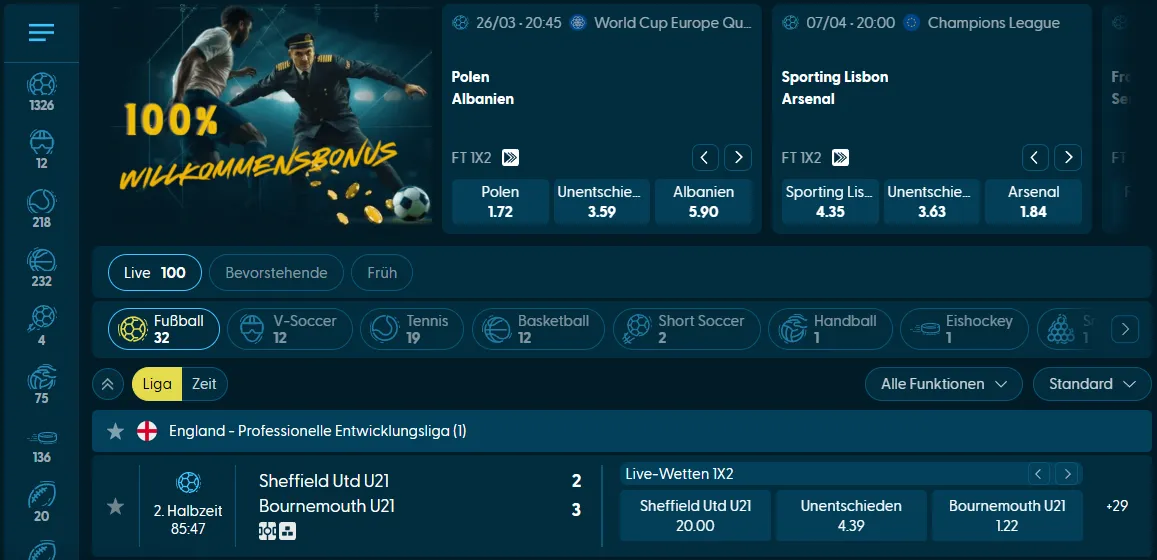Filter live events by Eishockey 1
Screen dimensions: 1157x560
click(x=964, y=329)
